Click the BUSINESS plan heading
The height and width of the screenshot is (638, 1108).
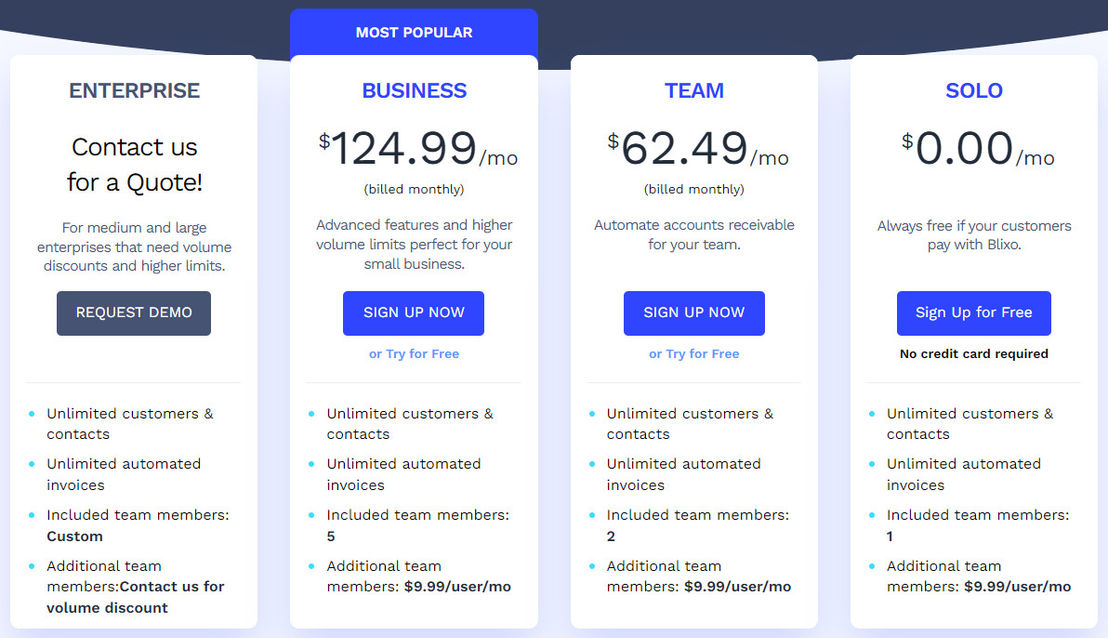414,90
